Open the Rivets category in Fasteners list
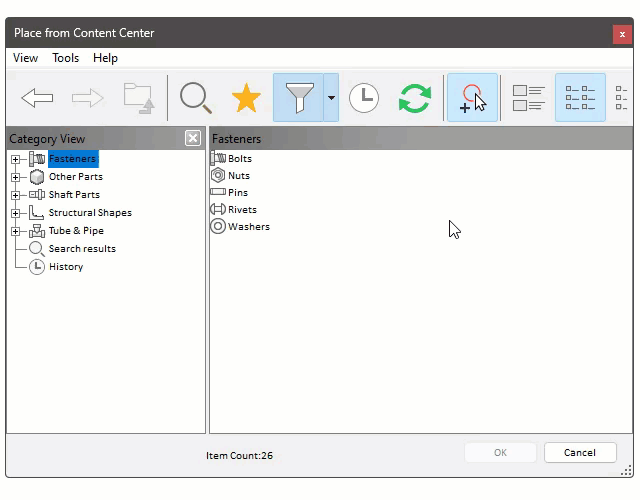This screenshot has height=500, width=640. click(x=242, y=209)
